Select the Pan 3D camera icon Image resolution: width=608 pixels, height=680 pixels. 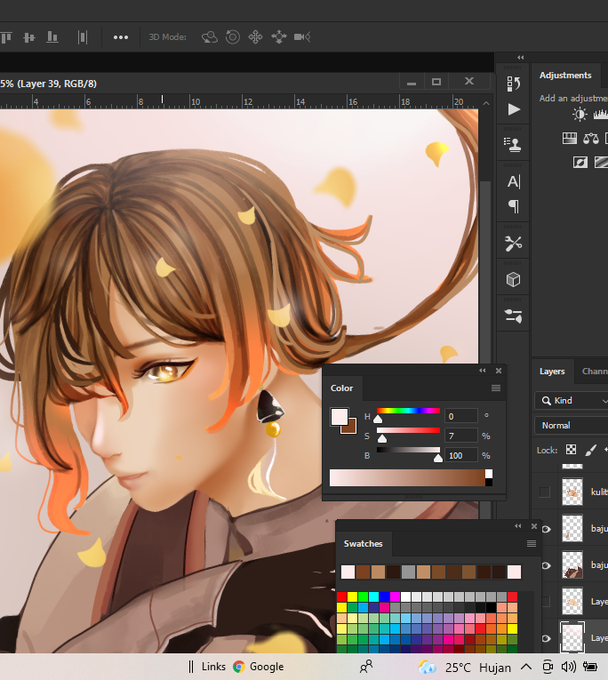(x=255, y=37)
